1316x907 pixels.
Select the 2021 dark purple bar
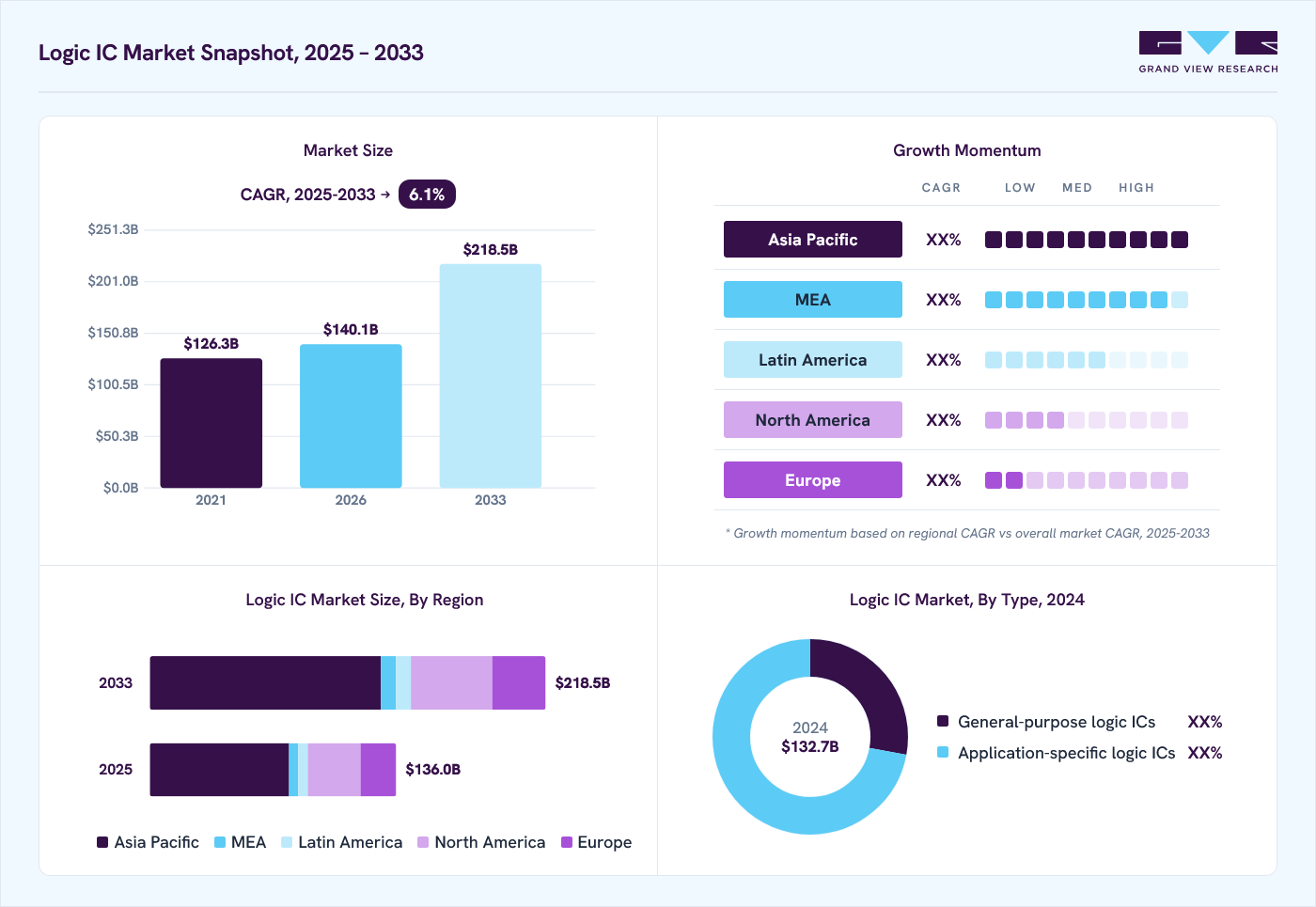coord(211,423)
